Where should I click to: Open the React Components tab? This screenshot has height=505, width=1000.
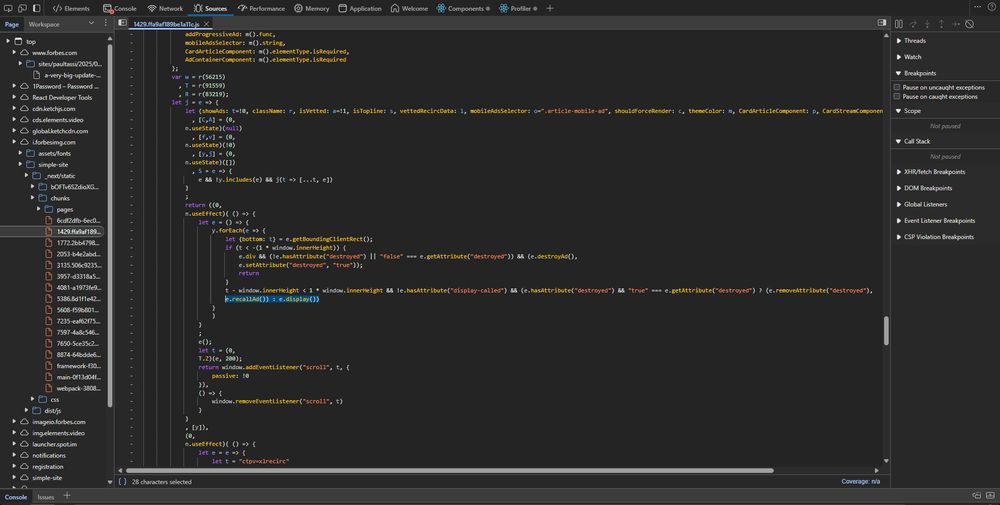463,8
